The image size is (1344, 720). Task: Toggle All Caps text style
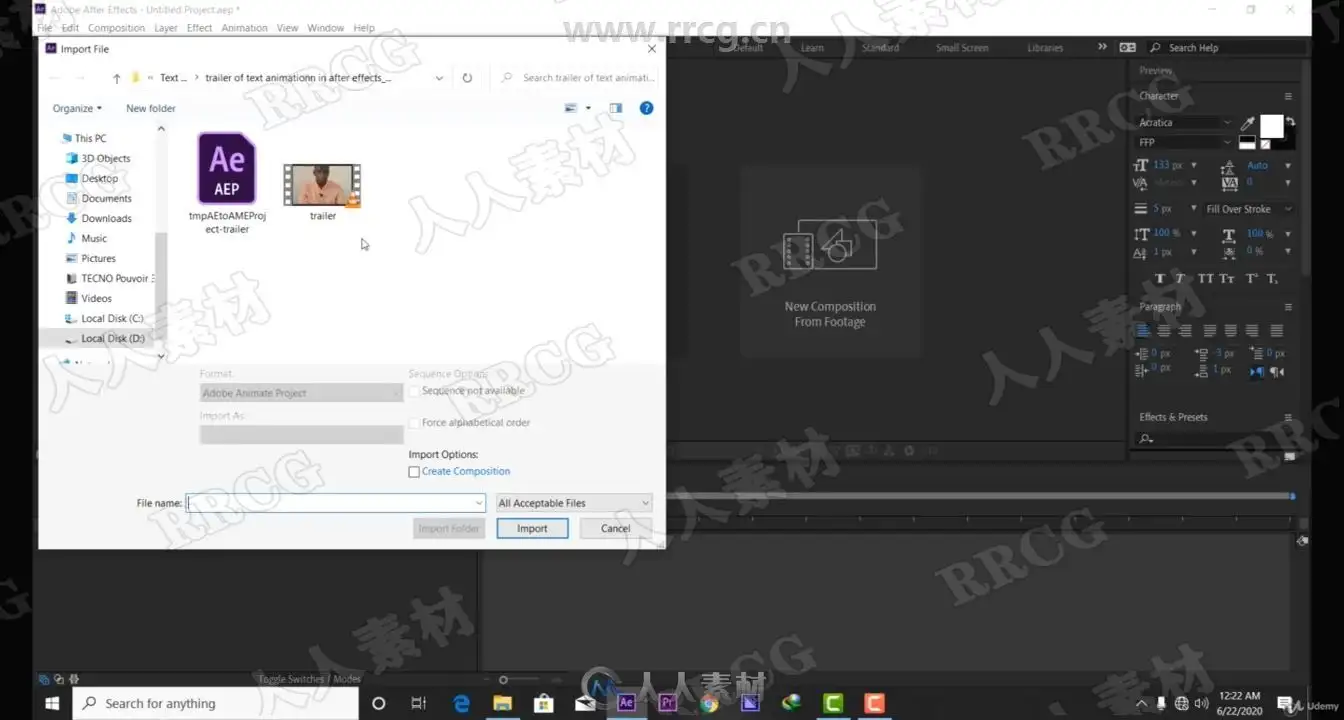[x=1205, y=278]
